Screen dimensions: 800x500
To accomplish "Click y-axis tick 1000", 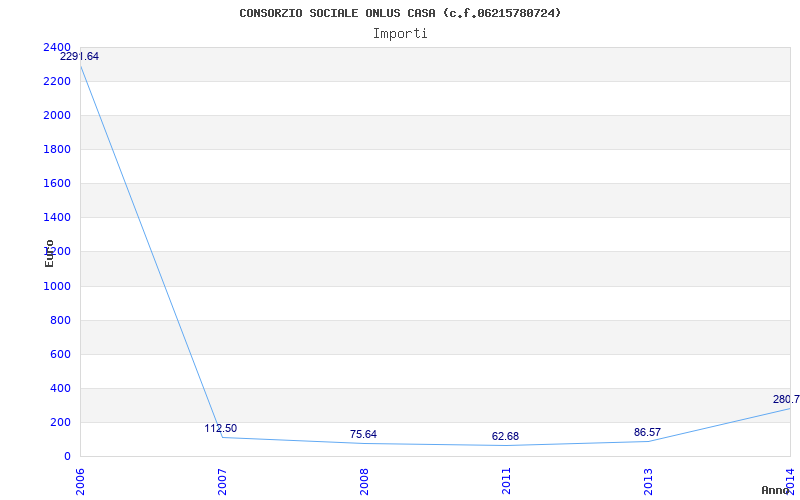I will coord(57,287).
